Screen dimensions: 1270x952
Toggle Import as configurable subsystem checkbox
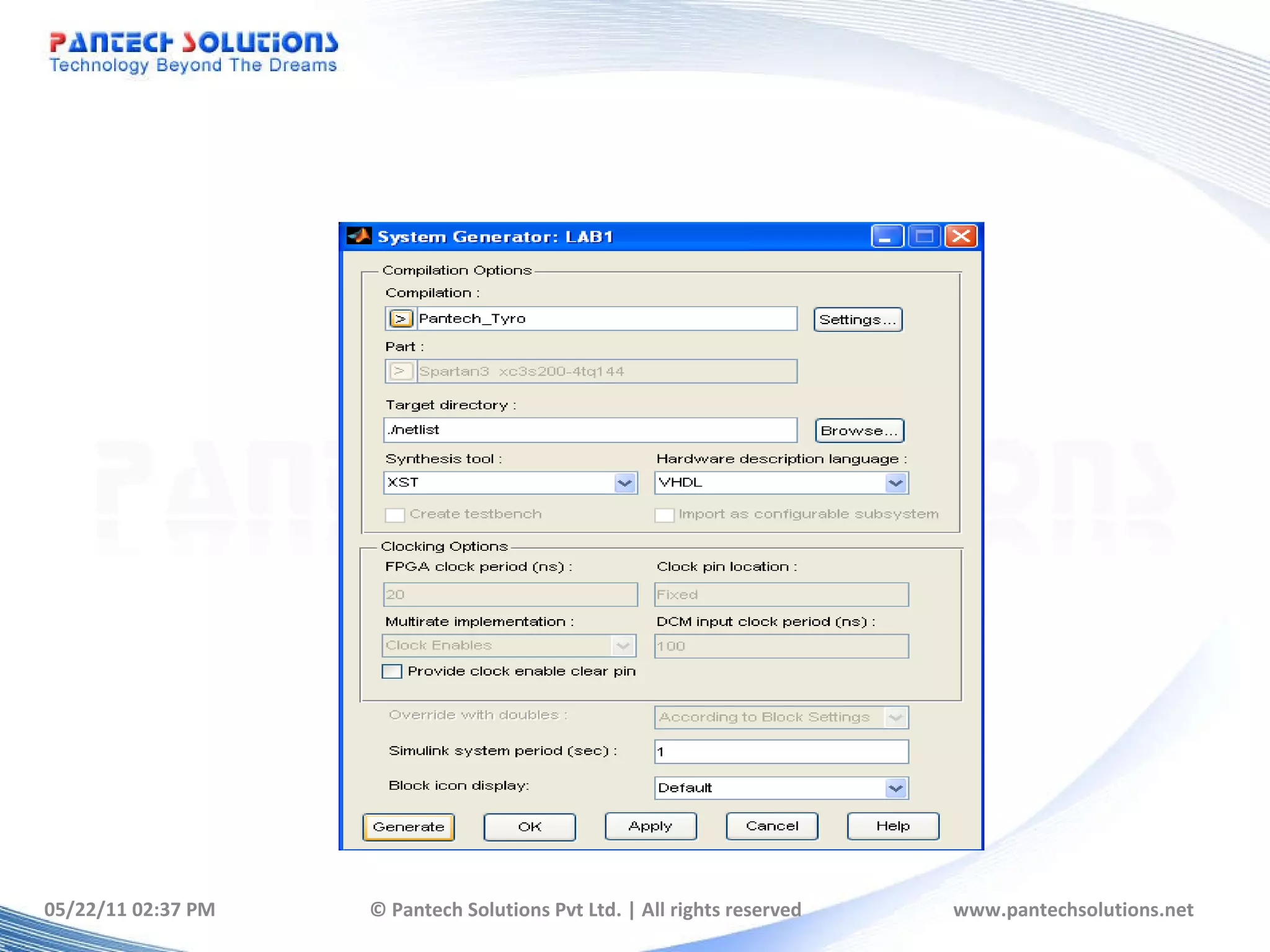tap(664, 515)
